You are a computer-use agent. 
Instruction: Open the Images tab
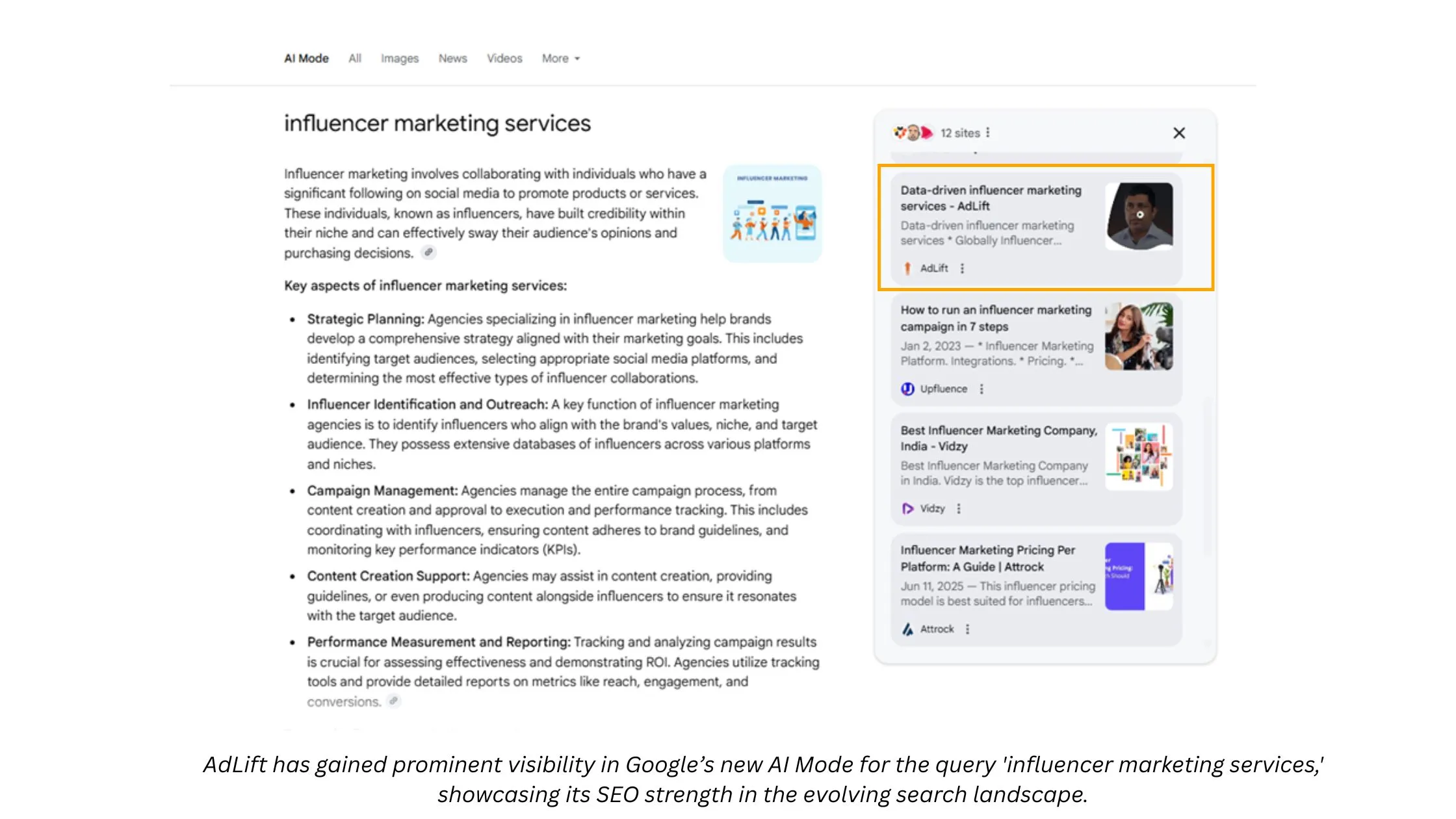[400, 58]
